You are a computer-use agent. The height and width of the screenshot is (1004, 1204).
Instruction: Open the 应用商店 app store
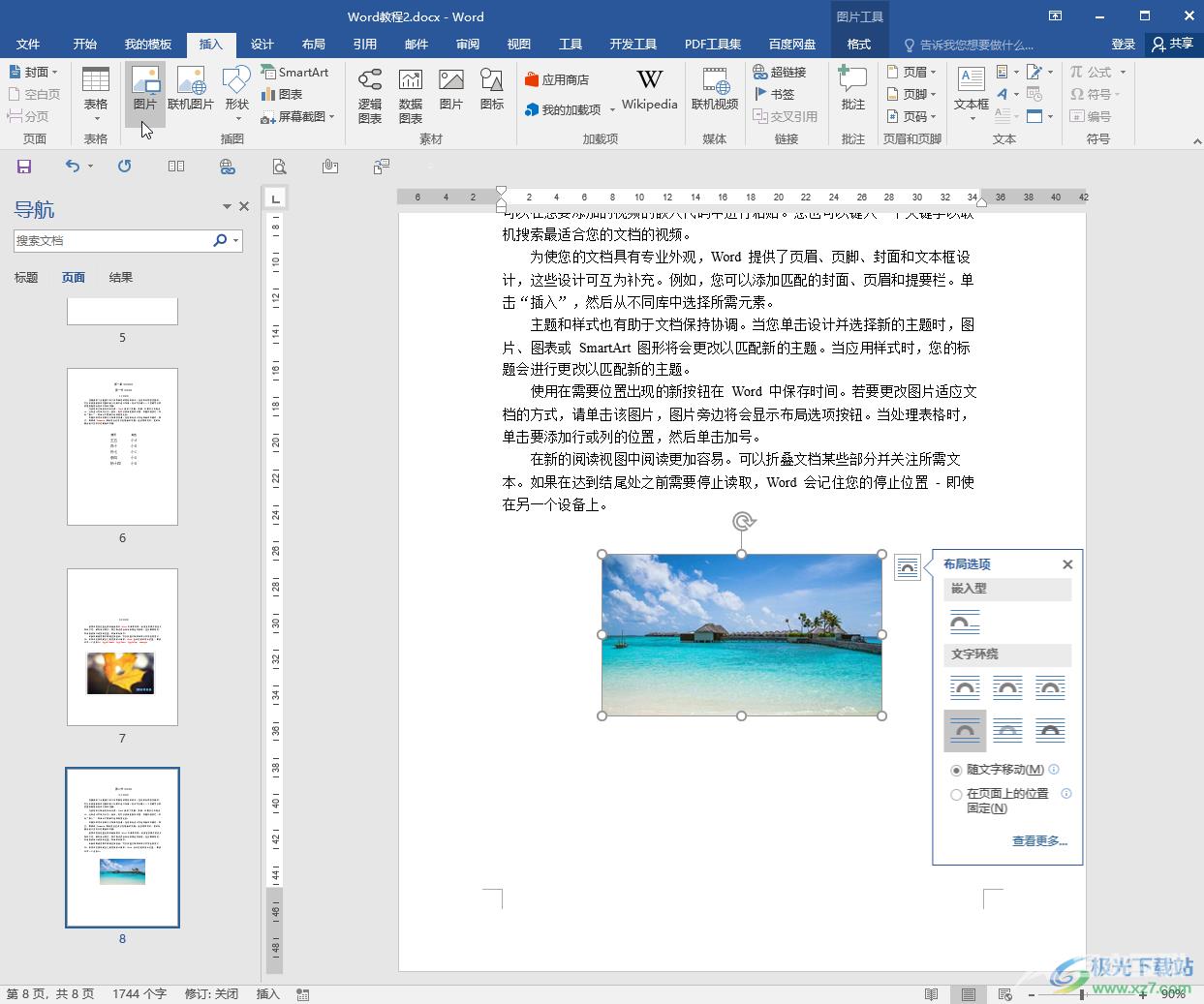[557, 79]
